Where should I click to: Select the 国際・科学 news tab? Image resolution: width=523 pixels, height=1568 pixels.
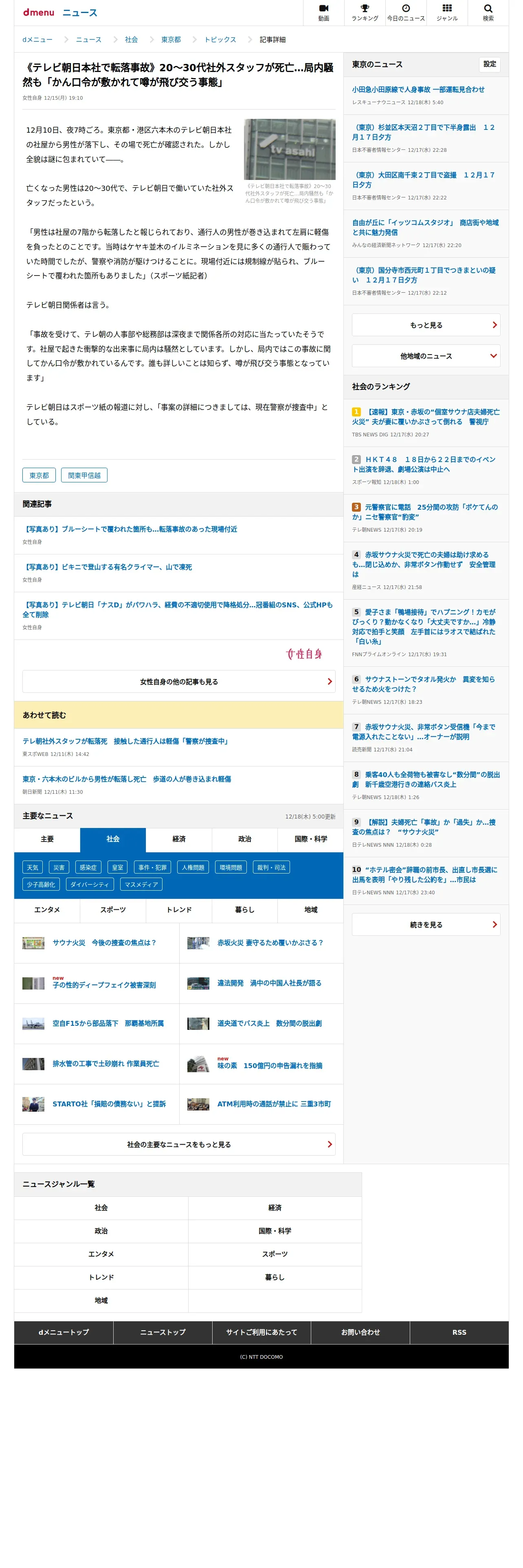pos(310,839)
